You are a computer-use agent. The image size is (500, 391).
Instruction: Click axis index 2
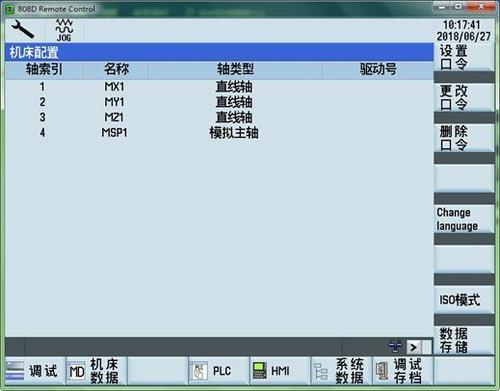(42, 102)
